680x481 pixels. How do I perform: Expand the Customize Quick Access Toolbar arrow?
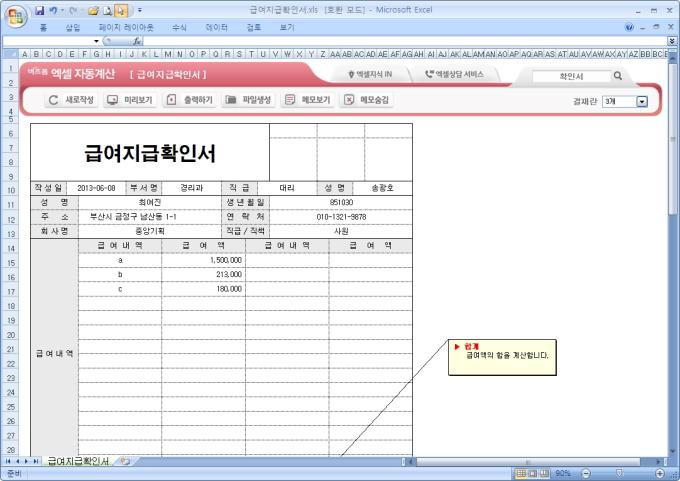coord(140,10)
